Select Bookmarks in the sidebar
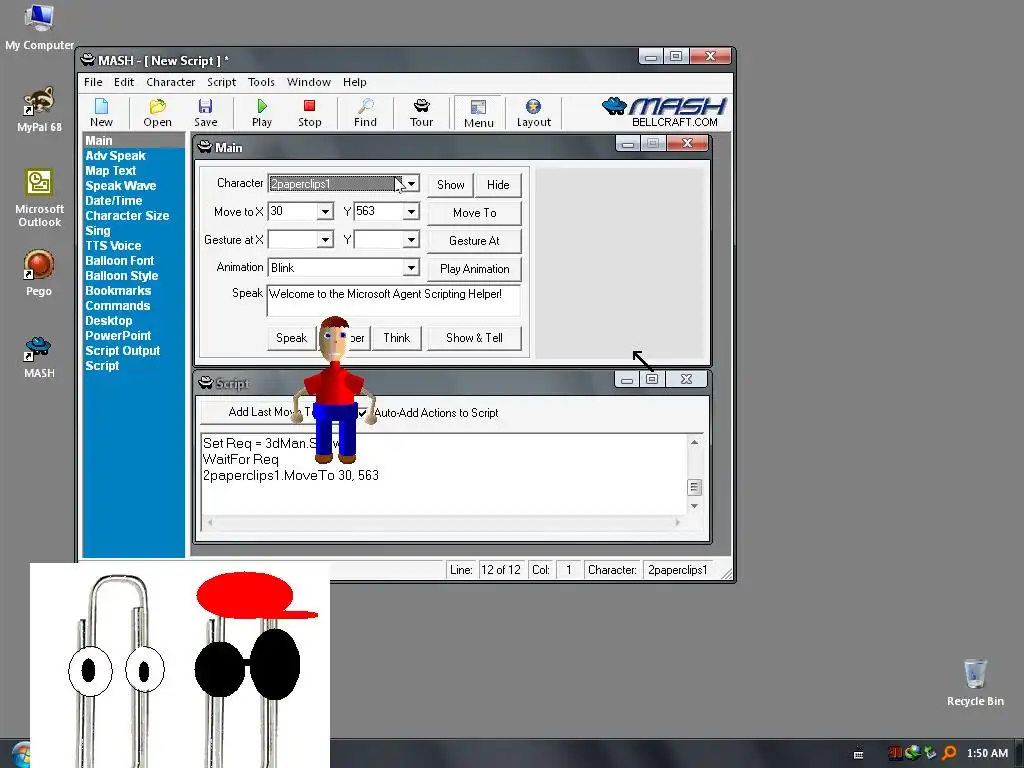This screenshot has height=768, width=1024. click(118, 291)
